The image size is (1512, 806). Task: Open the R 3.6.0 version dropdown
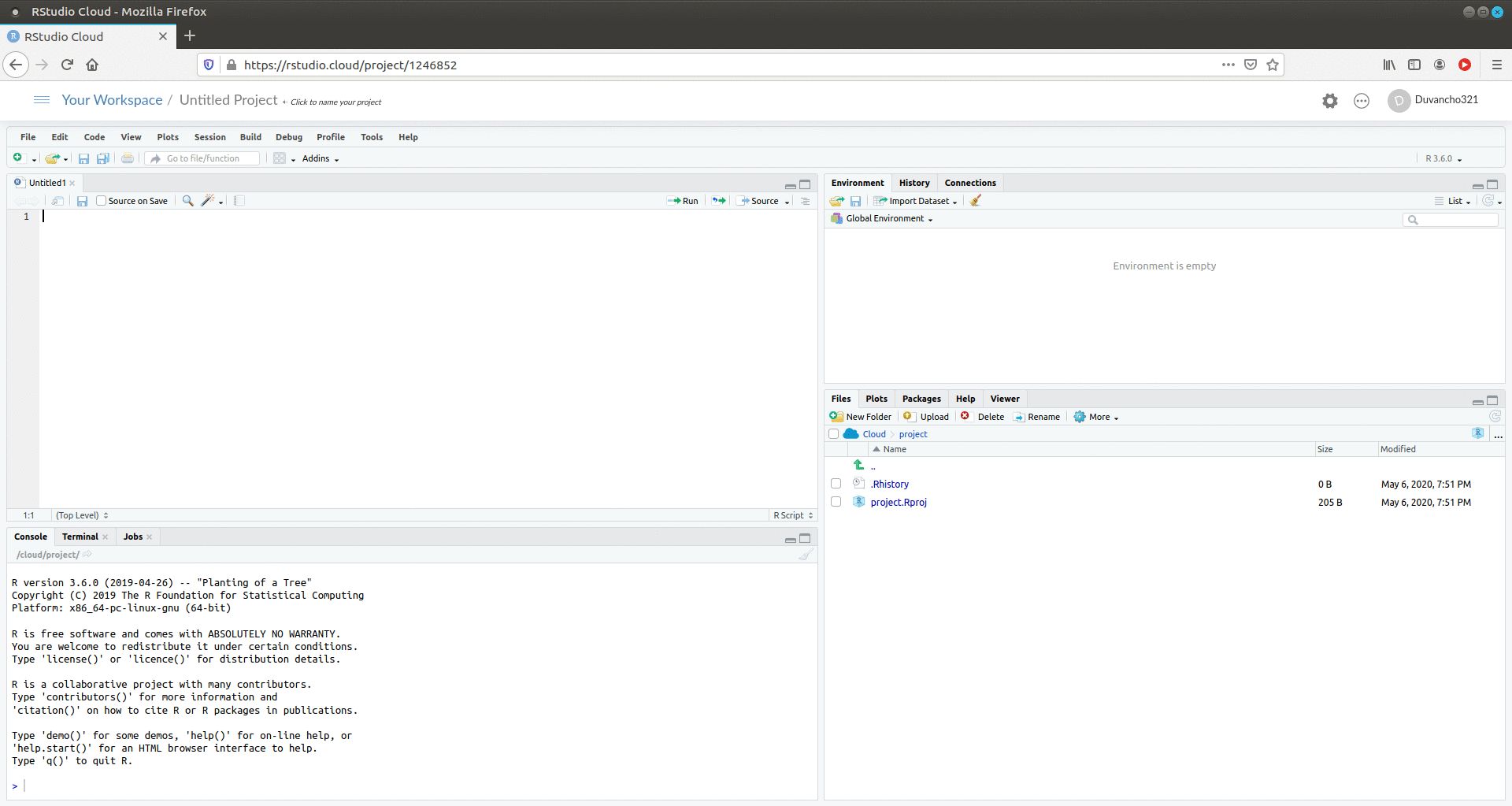1443,159
